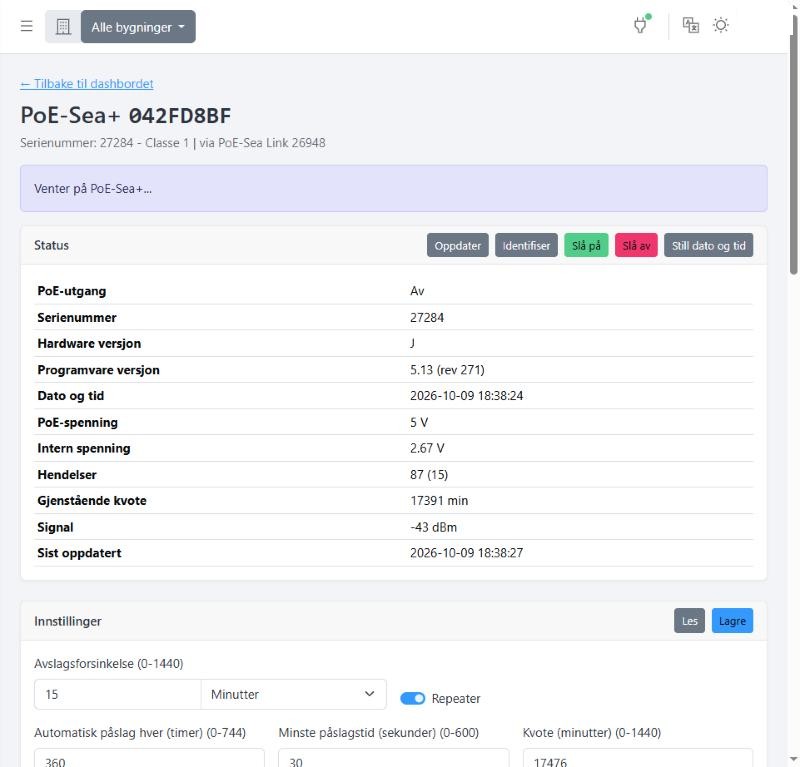This screenshot has width=800, height=767.
Task: Click the Status panel header label
Action: click(x=51, y=245)
